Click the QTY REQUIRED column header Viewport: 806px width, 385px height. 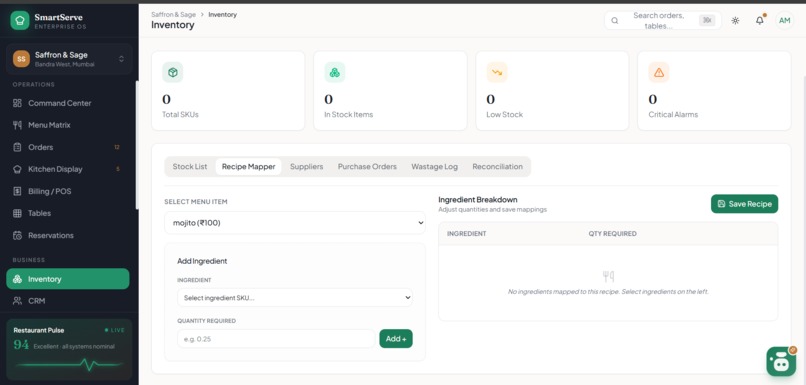(x=612, y=233)
